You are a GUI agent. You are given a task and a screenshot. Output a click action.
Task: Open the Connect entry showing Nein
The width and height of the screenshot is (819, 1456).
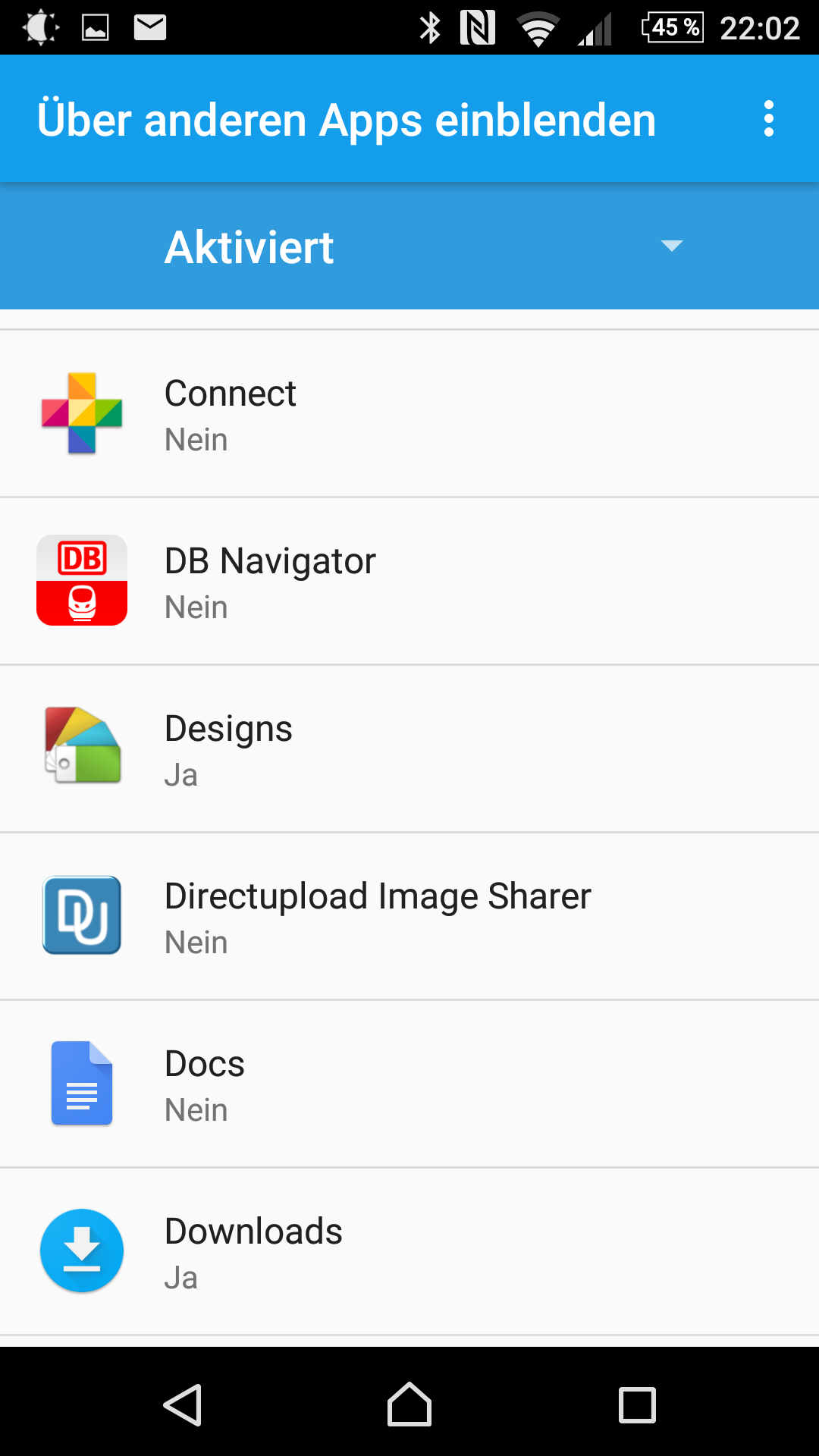(409, 414)
